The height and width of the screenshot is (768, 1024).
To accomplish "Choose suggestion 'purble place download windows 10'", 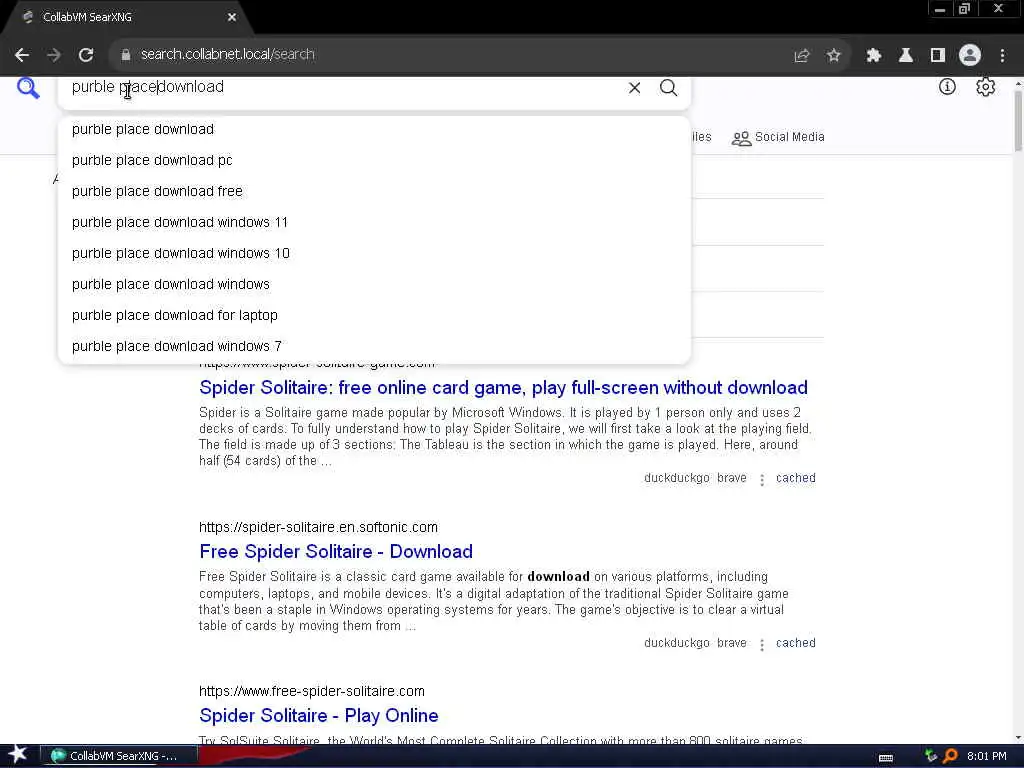I will point(374,253).
